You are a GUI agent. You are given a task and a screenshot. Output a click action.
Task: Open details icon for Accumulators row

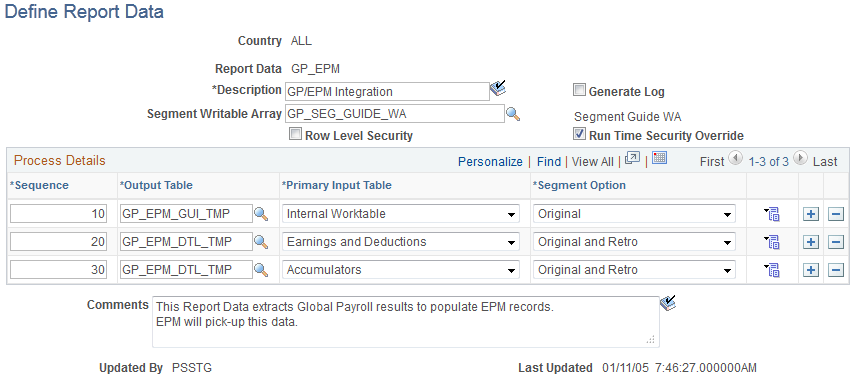point(772,269)
